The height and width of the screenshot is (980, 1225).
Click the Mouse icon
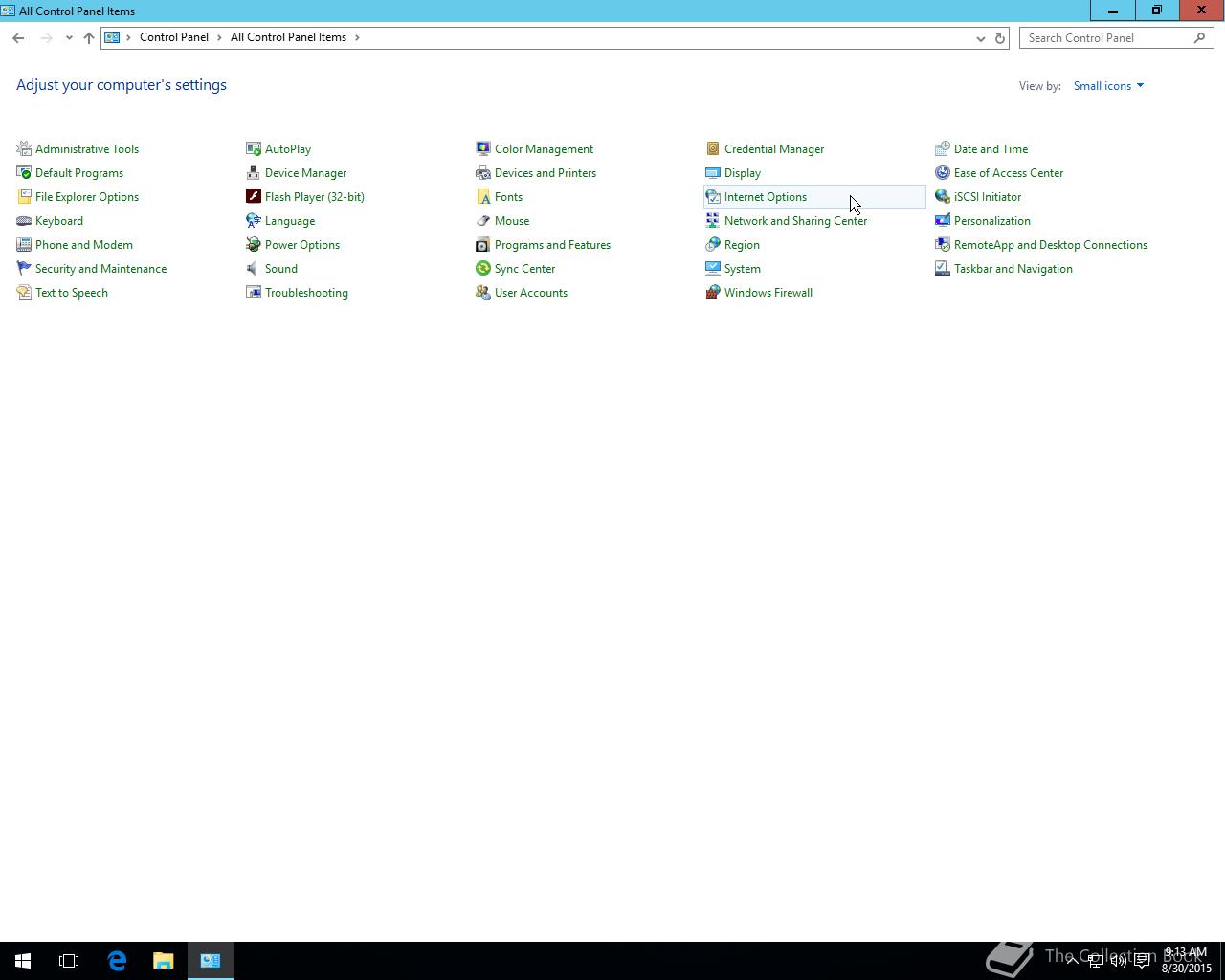[x=483, y=220]
